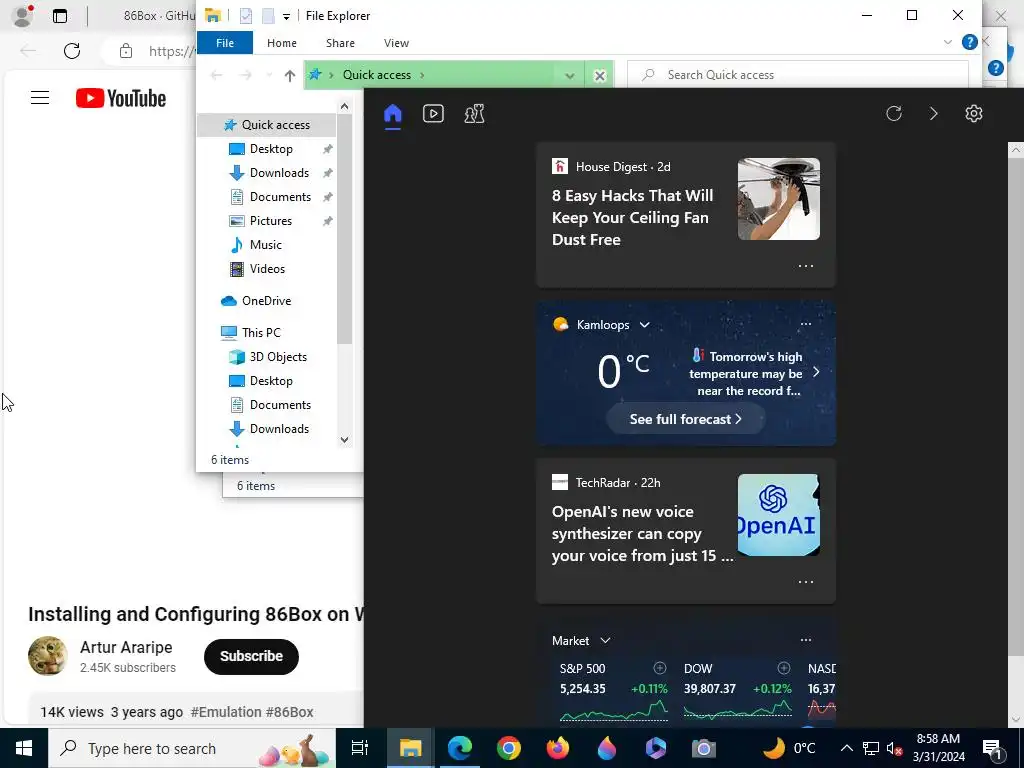Open File Explorer help icon
The width and height of the screenshot is (1024, 768).
point(970,42)
